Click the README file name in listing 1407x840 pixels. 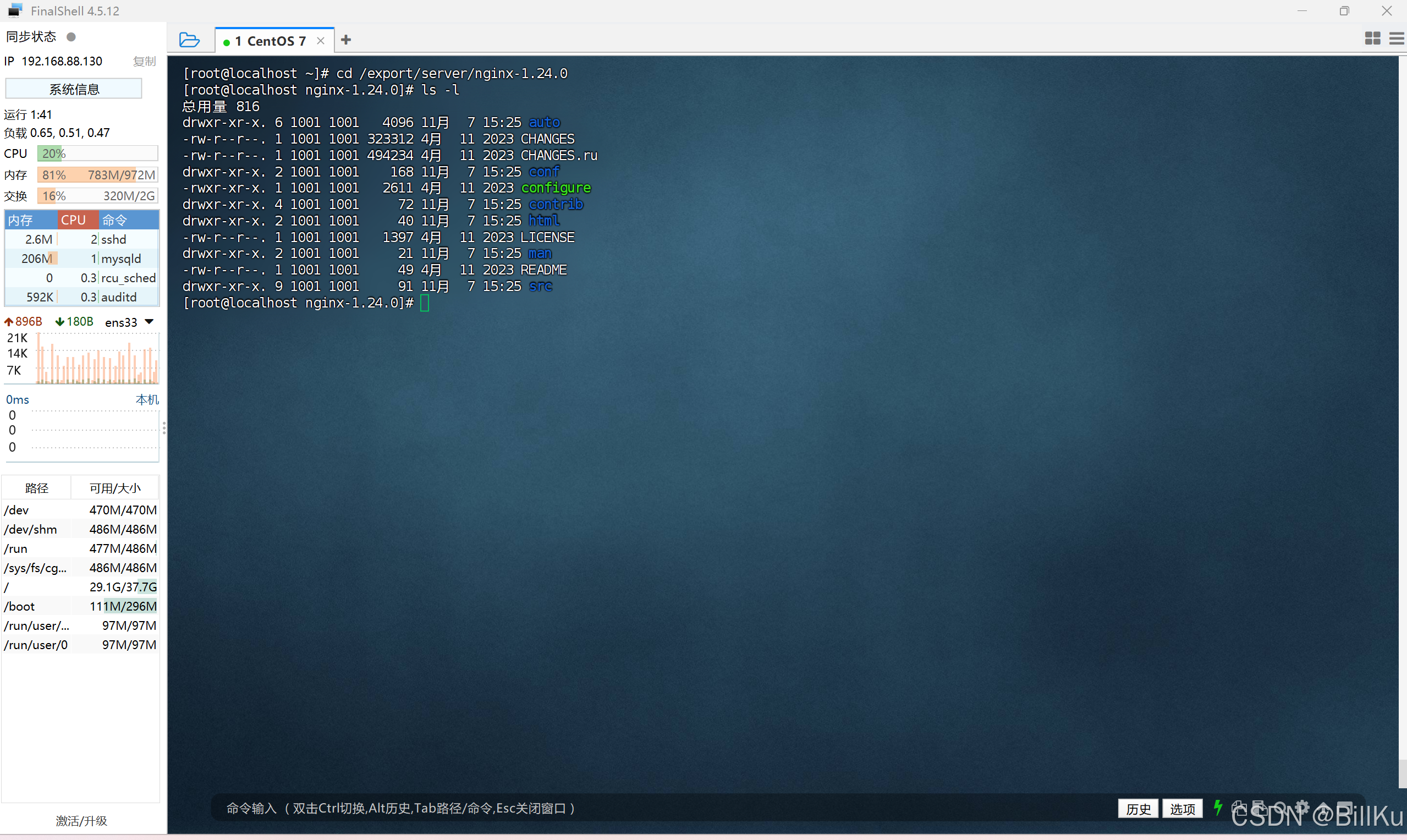coord(544,270)
